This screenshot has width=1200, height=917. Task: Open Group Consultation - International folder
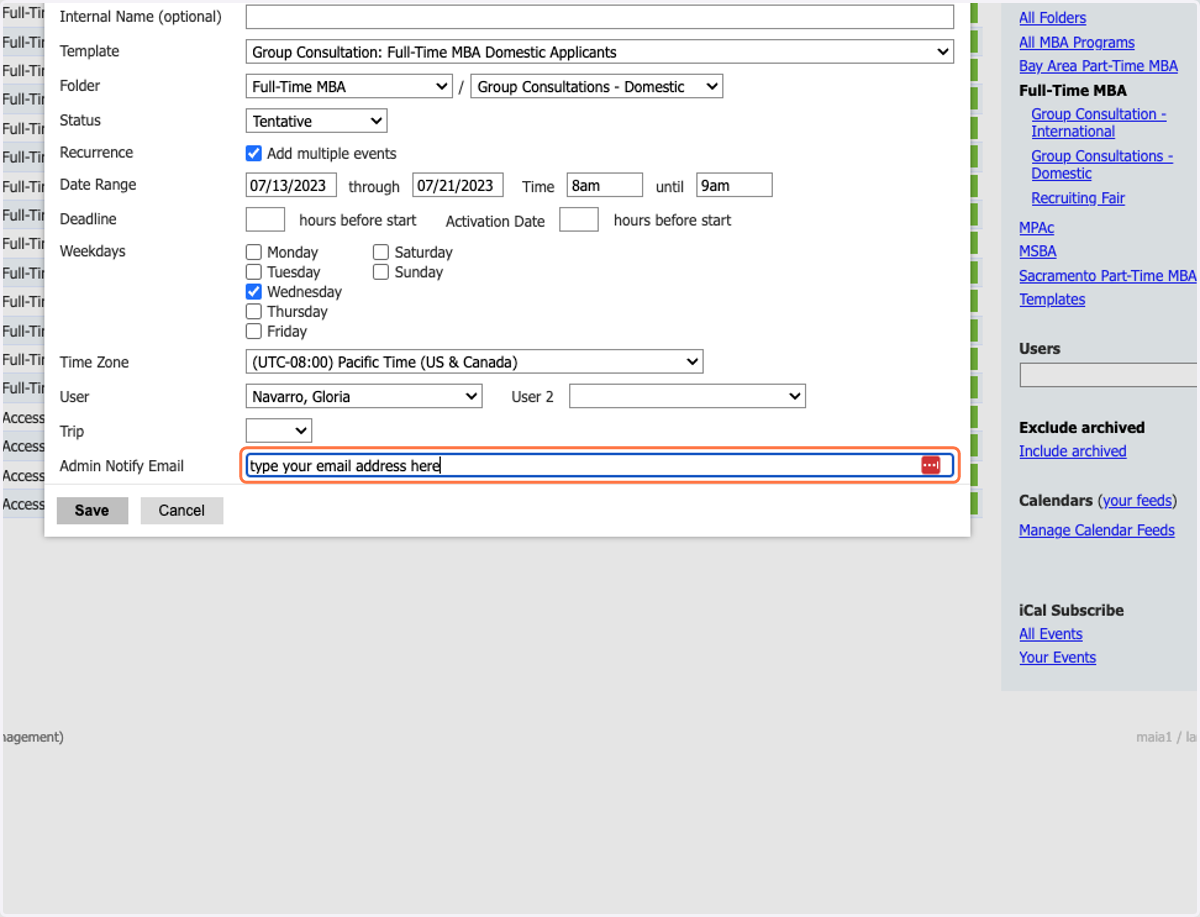tap(1099, 123)
